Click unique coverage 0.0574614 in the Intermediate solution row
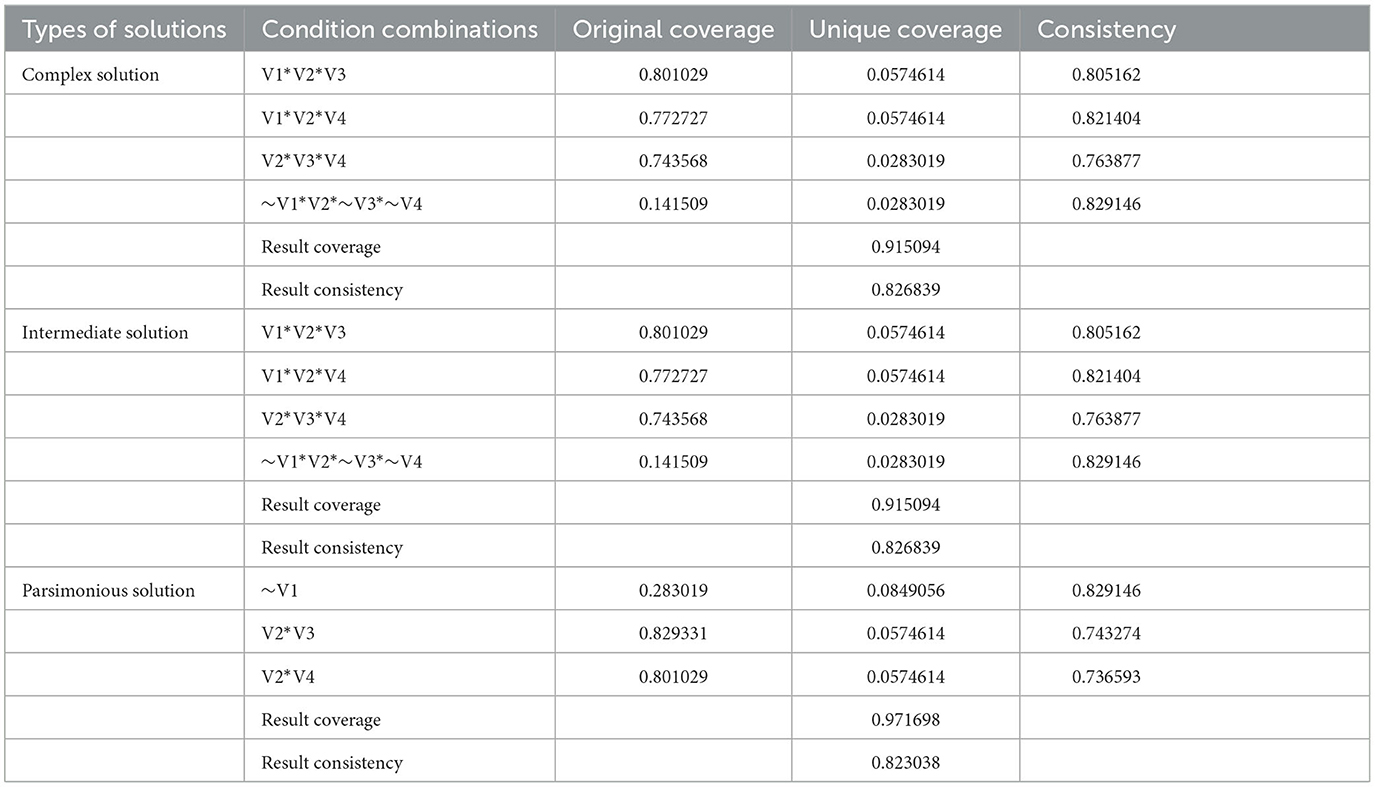The height and width of the screenshot is (787, 1375). click(x=905, y=333)
